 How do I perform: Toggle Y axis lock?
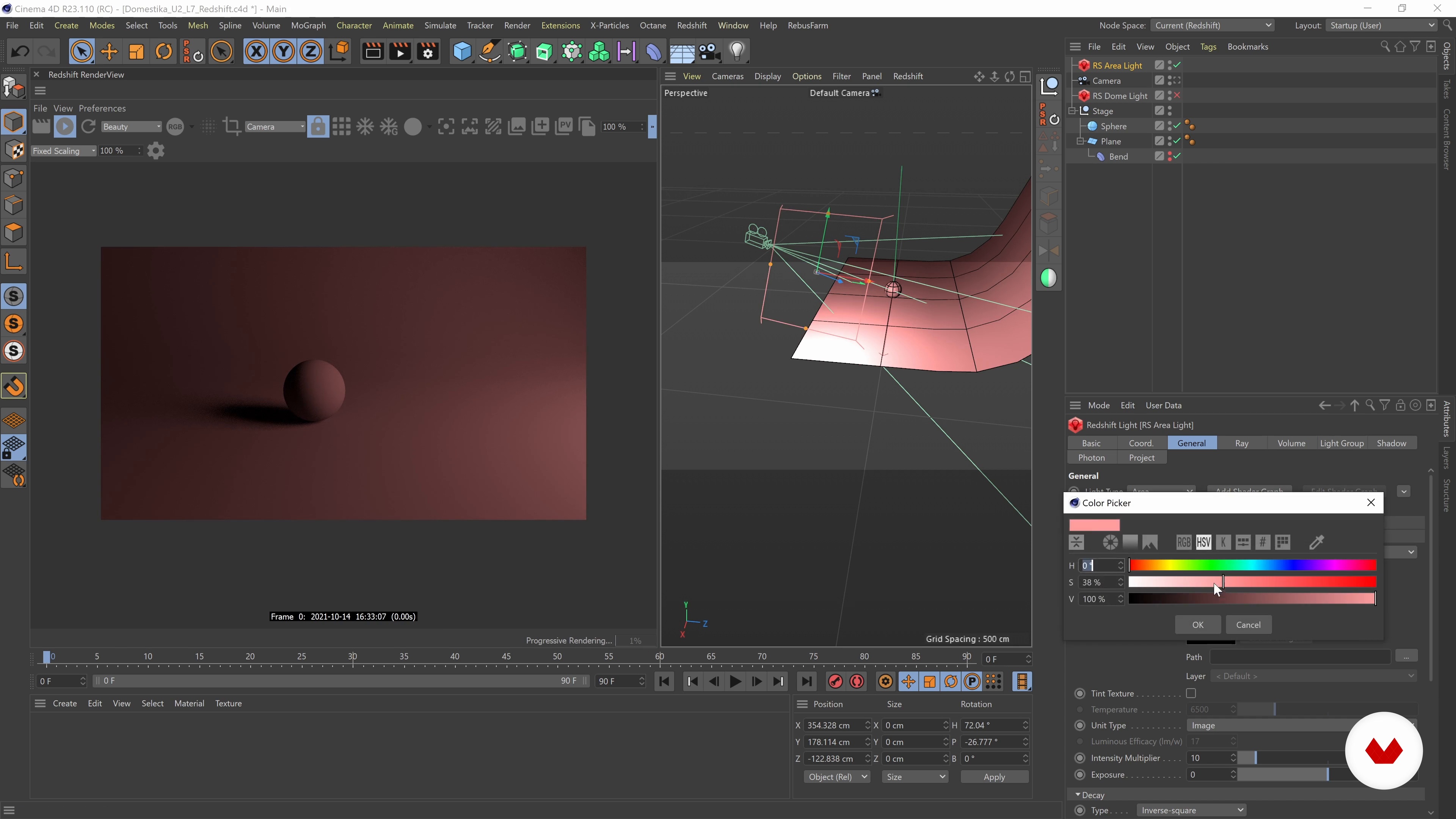[284, 52]
